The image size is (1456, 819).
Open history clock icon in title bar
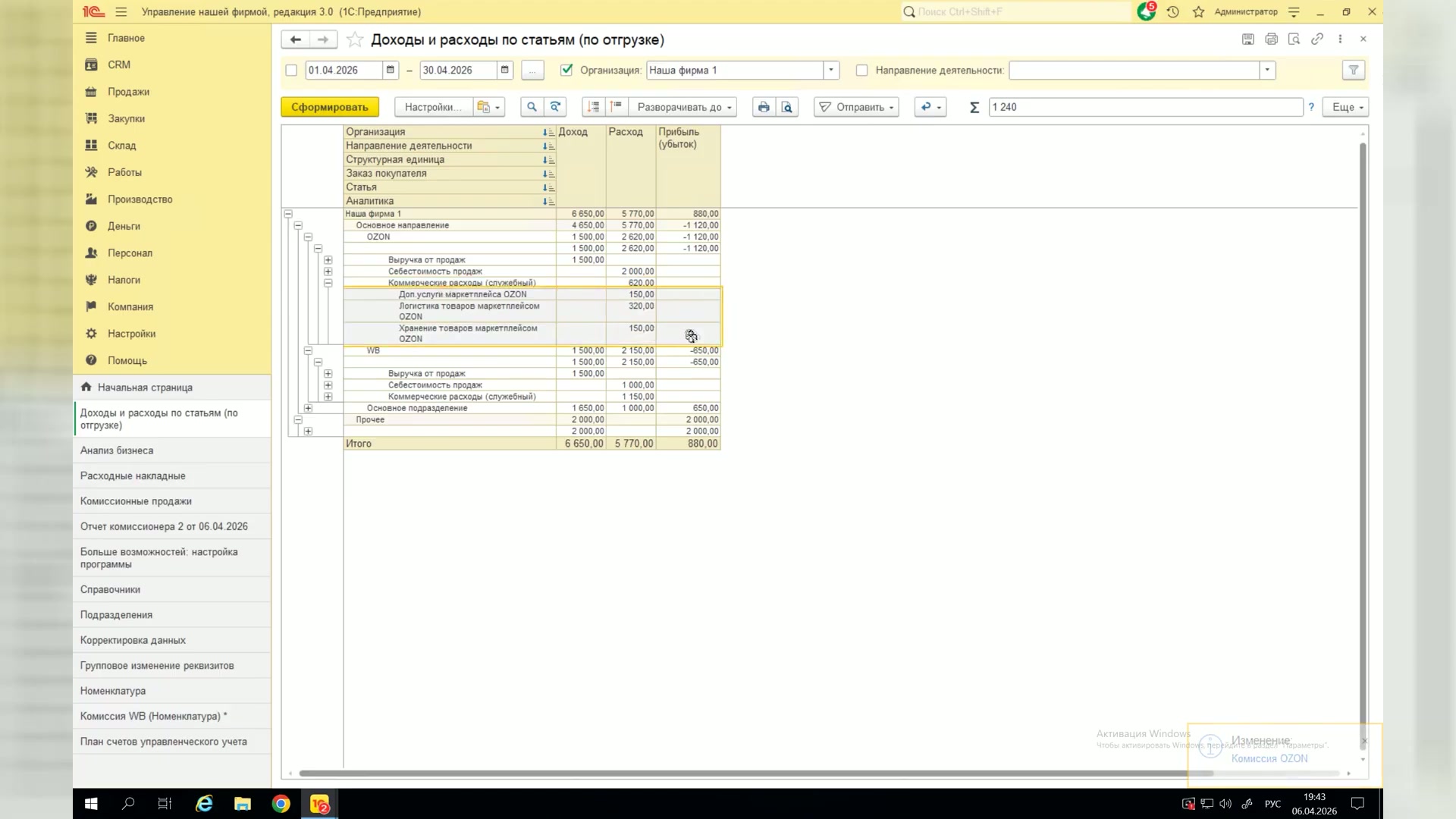click(1172, 12)
